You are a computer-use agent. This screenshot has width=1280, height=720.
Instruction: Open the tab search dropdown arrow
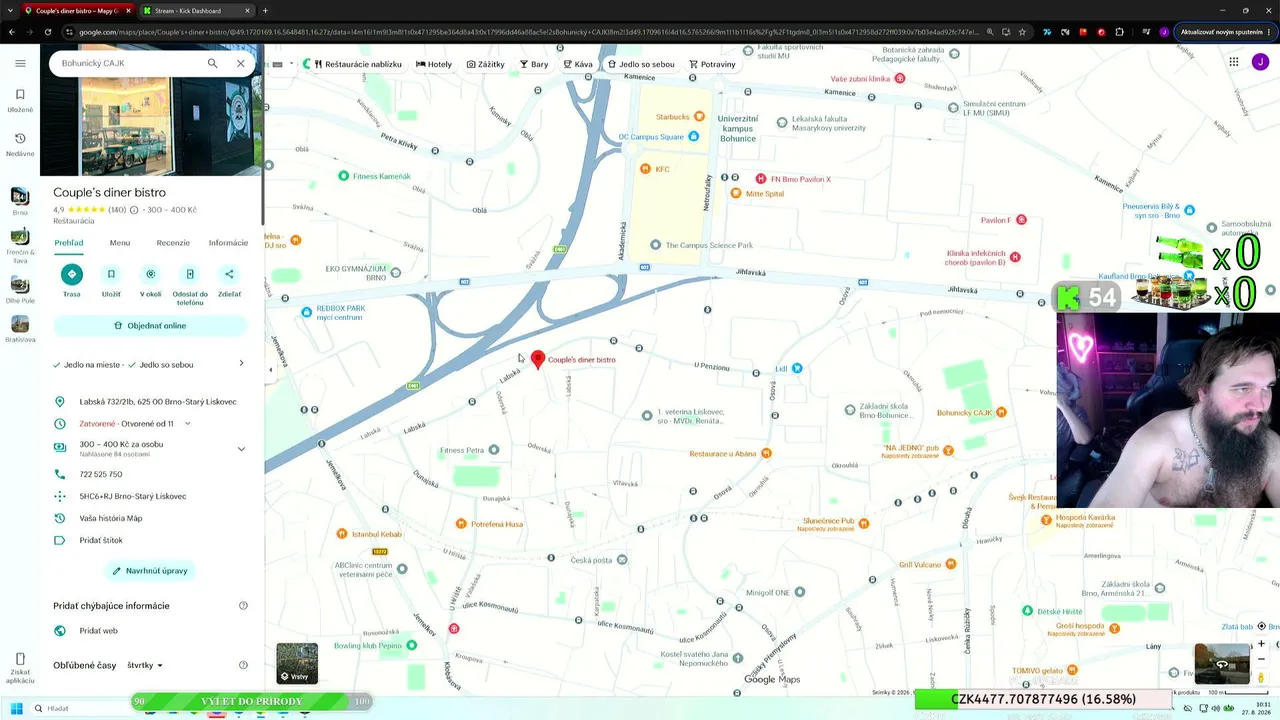(12, 11)
